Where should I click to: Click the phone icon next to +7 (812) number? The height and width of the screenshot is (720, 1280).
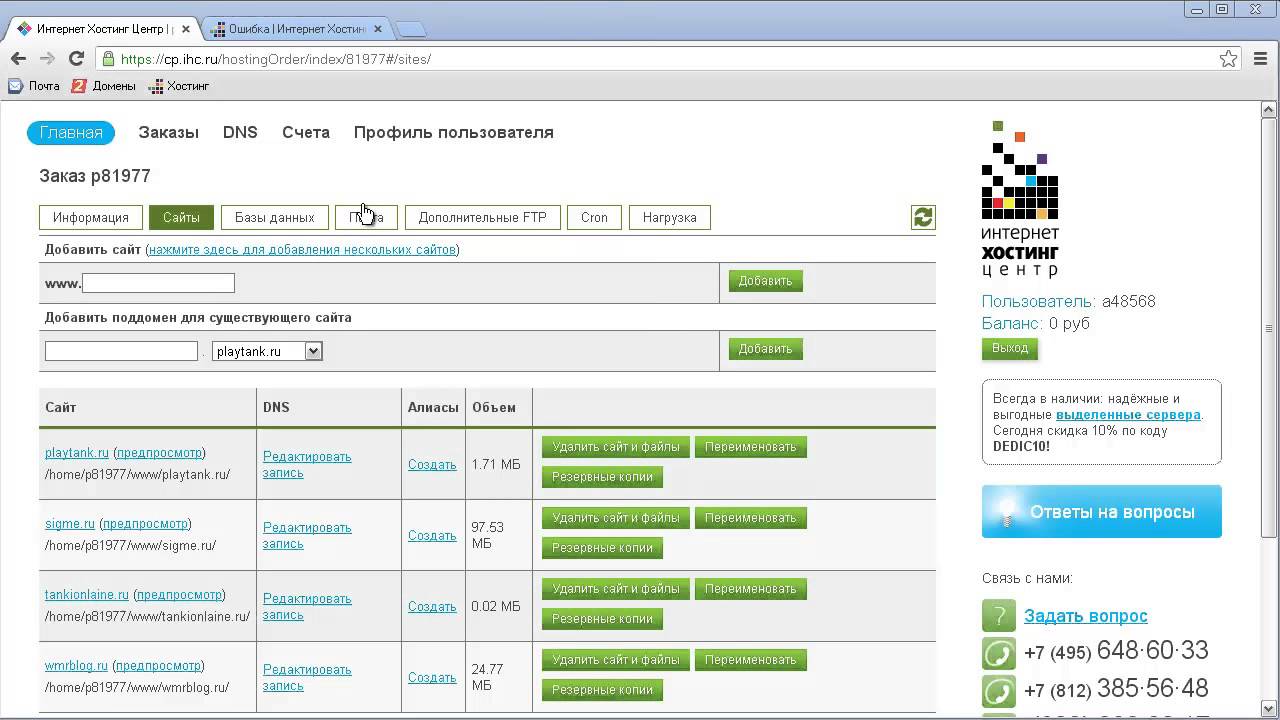pyautogui.click(x=999, y=691)
